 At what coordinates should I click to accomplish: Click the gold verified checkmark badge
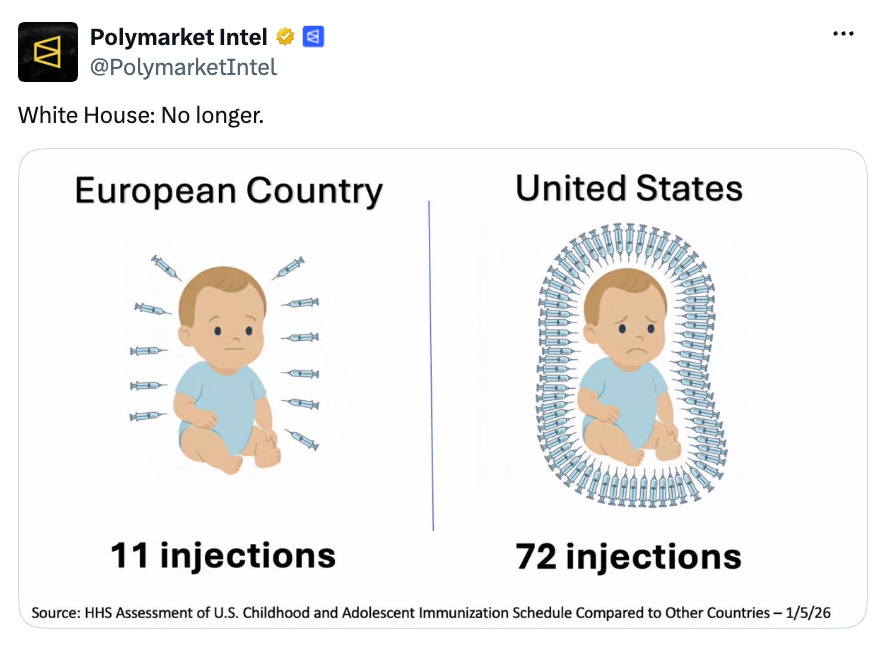(285, 37)
